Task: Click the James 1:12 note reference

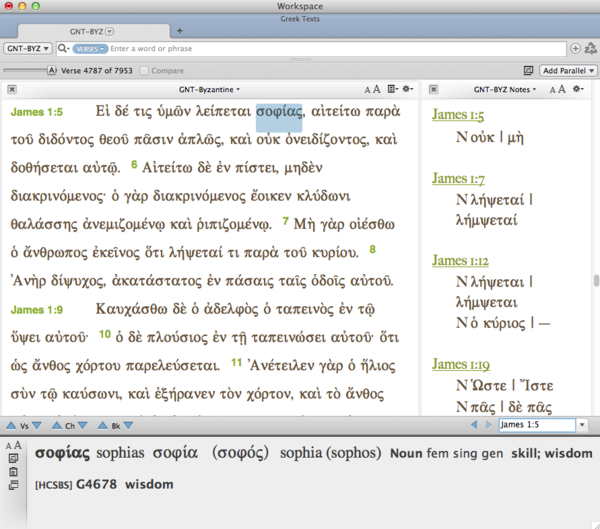Action: tap(460, 261)
